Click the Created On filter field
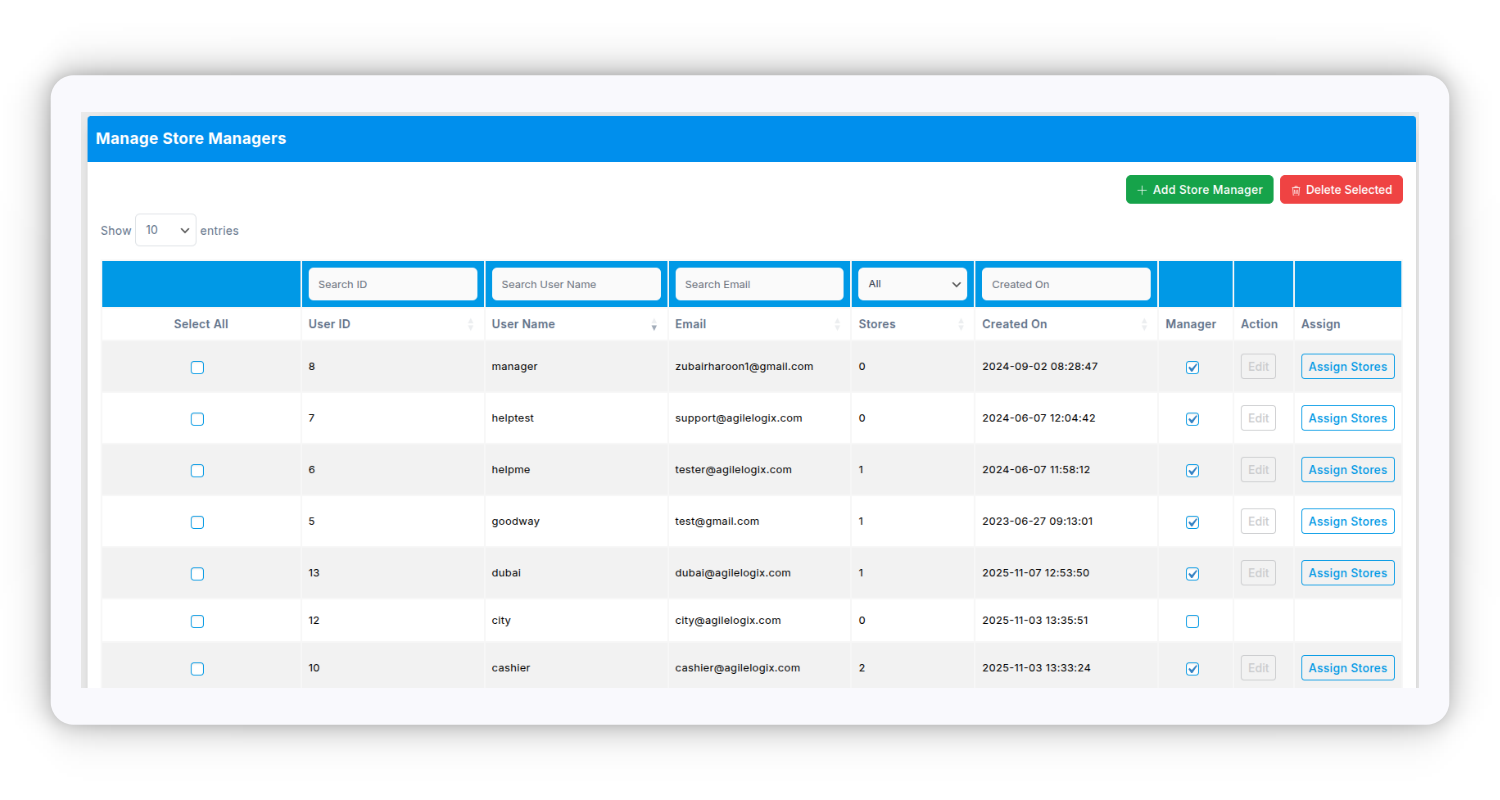This screenshot has width=1500, height=800. point(1065,284)
